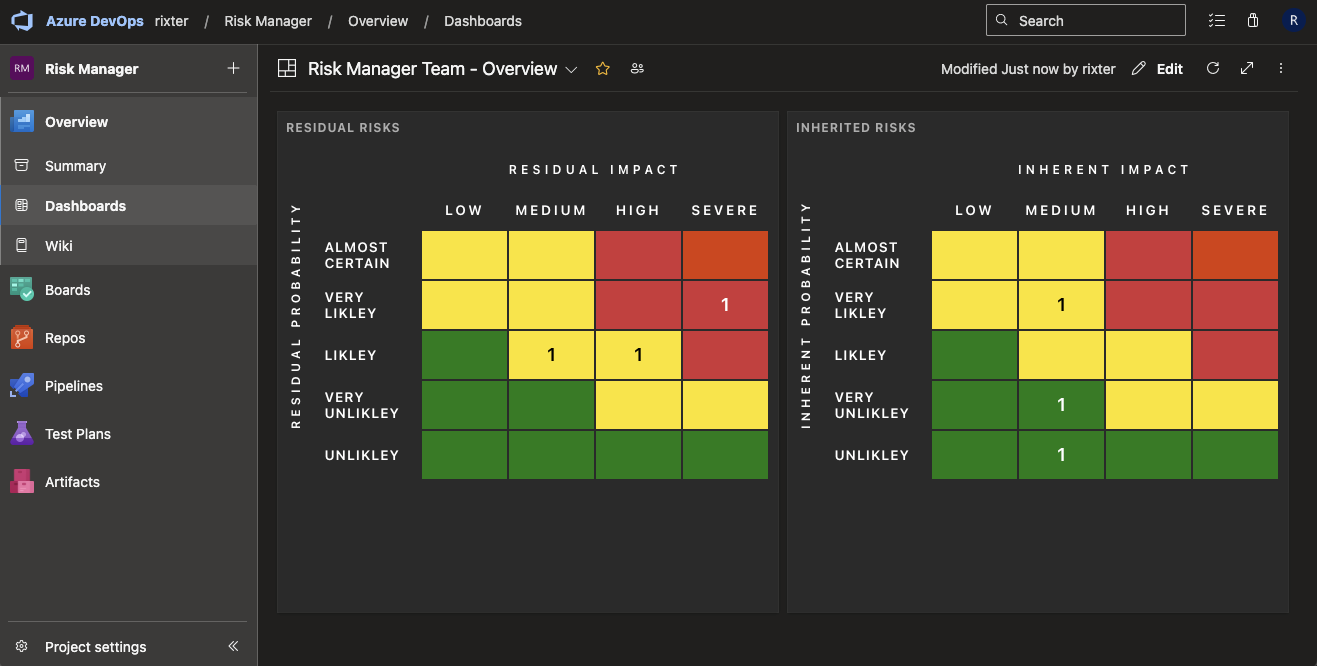This screenshot has height=666, width=1317.
Task: Favorite the Risk Manager Team Overview dashboard
Action: pos(602,68)
